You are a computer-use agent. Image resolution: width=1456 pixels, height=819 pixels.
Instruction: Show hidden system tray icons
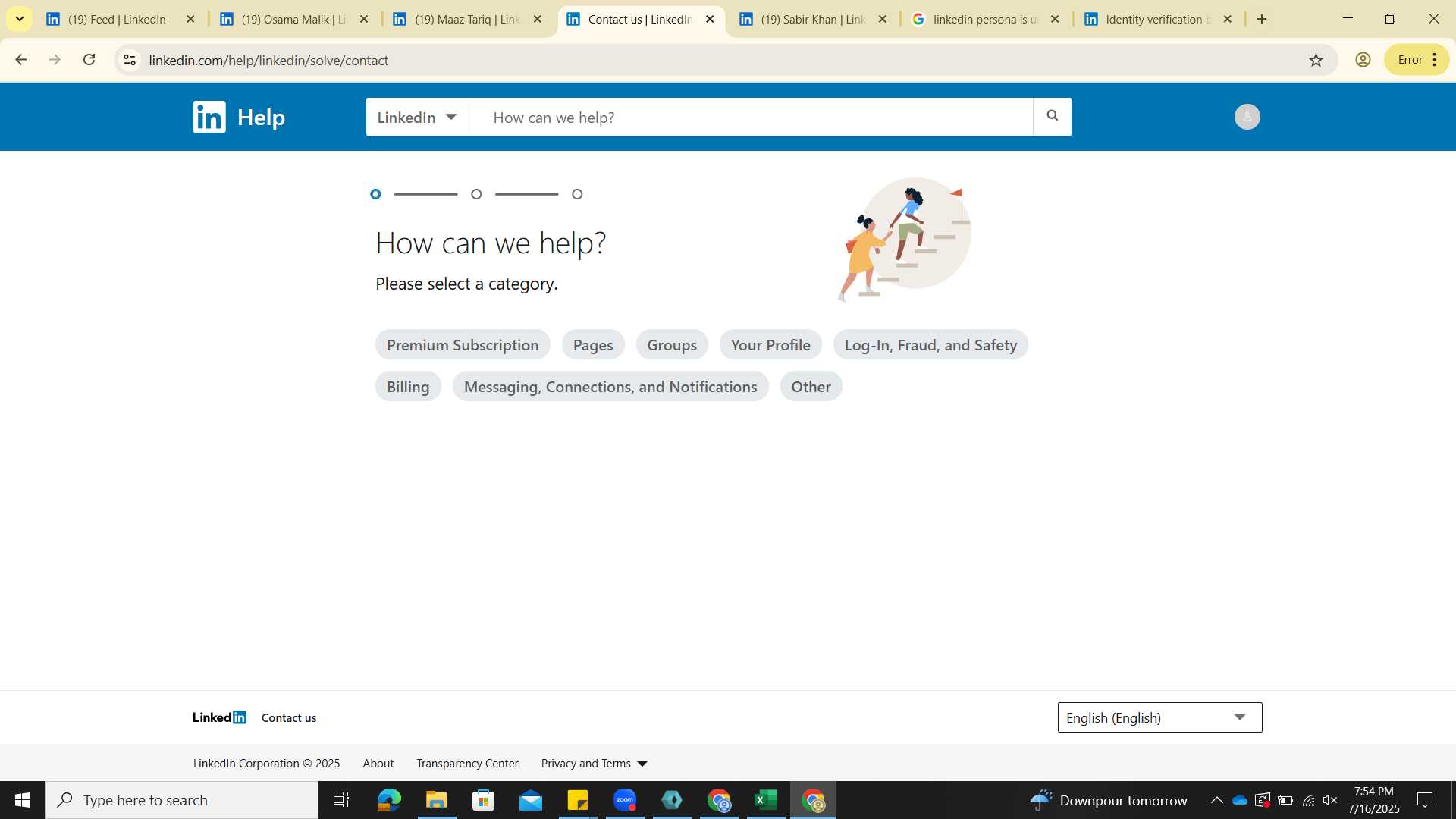[1216, 800]
